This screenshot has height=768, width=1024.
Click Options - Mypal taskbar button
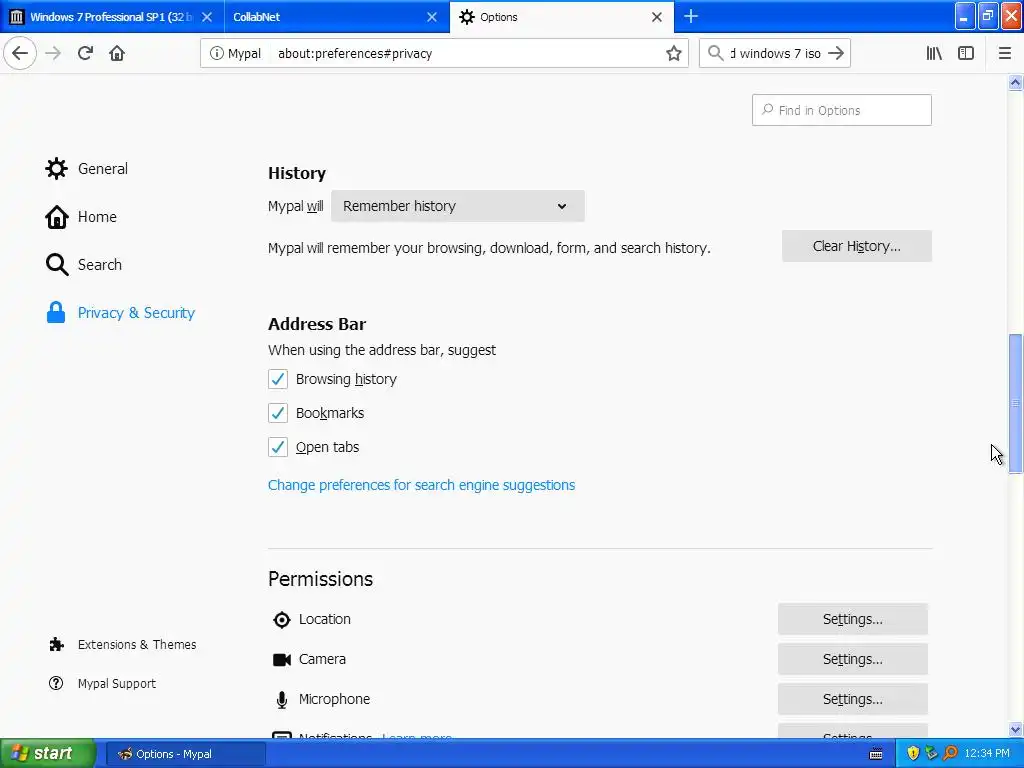pyautogui.click(x=185, y=754)
